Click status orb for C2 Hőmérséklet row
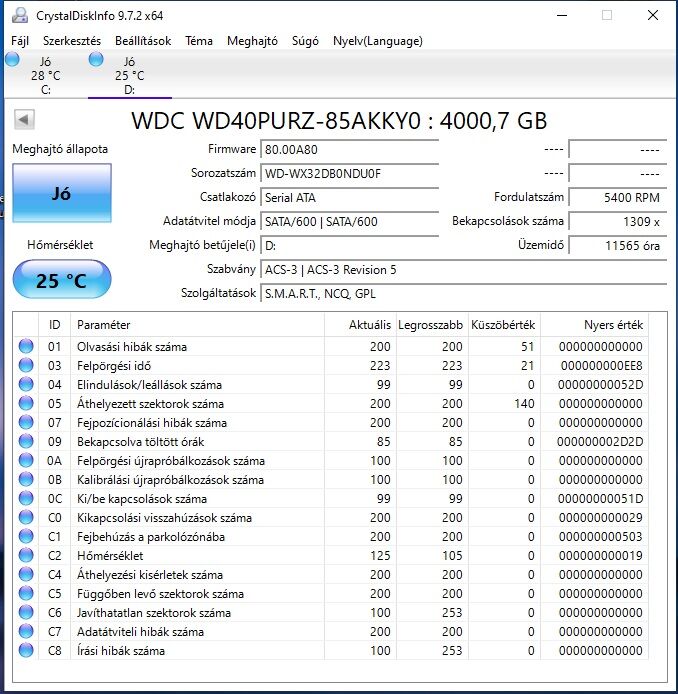Viewport: 678px width, 694px height. [26, 555]
